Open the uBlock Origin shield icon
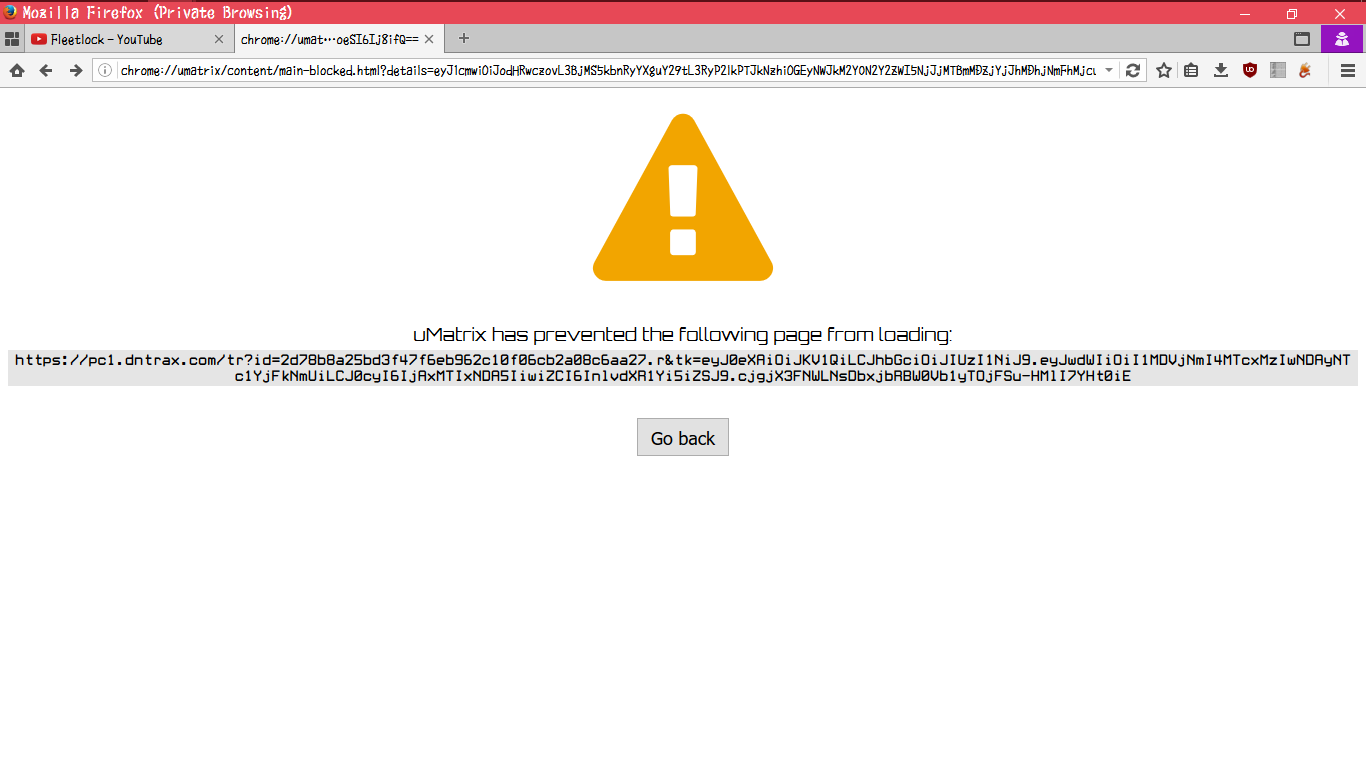 pyautogui.click(x=1249, y=70)
